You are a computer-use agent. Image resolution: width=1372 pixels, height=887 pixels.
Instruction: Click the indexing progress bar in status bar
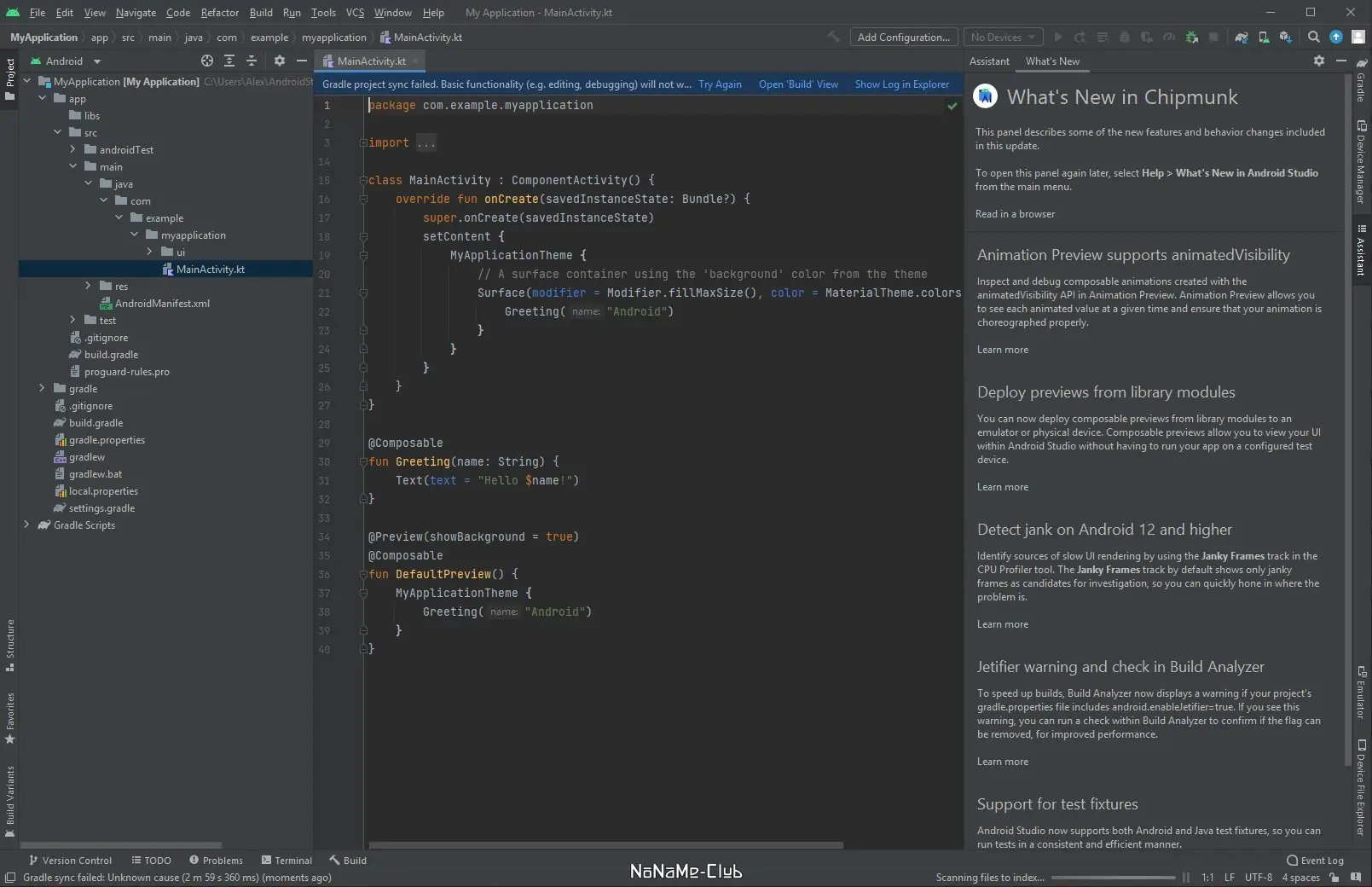pos(1113,878)
